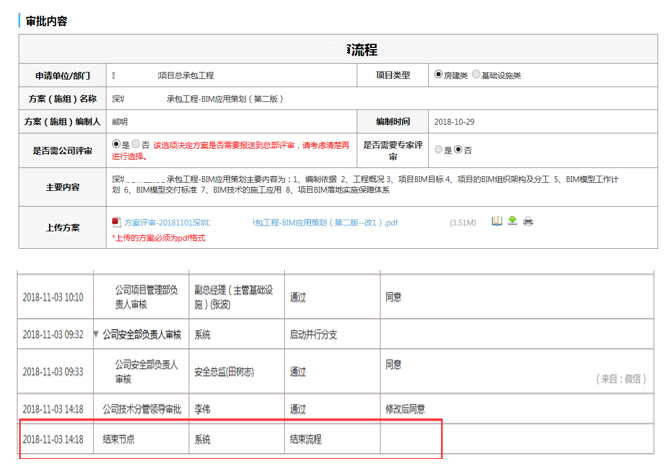Choose 是 for 是否需要专家评审
This screenshot has width=667, height=465.
coord(438,149)
